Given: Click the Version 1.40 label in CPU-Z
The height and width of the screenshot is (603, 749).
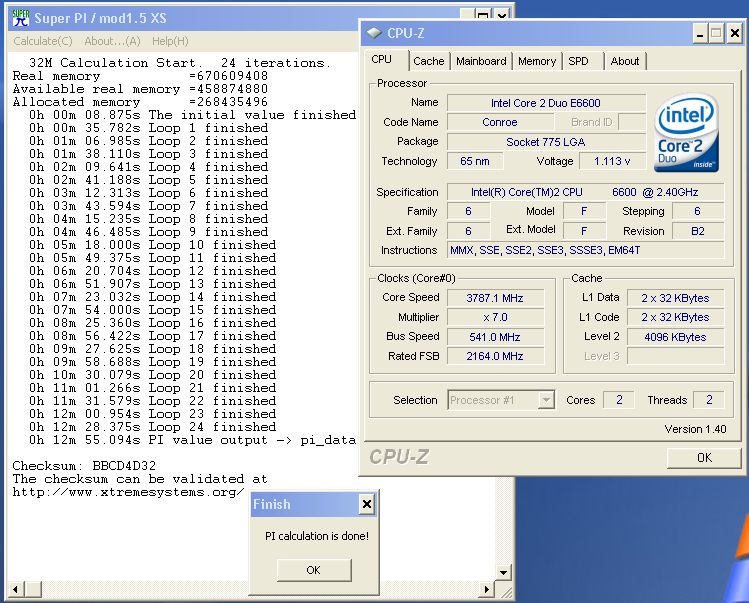Looking at the screenshot, I should [x=696, y=429].
